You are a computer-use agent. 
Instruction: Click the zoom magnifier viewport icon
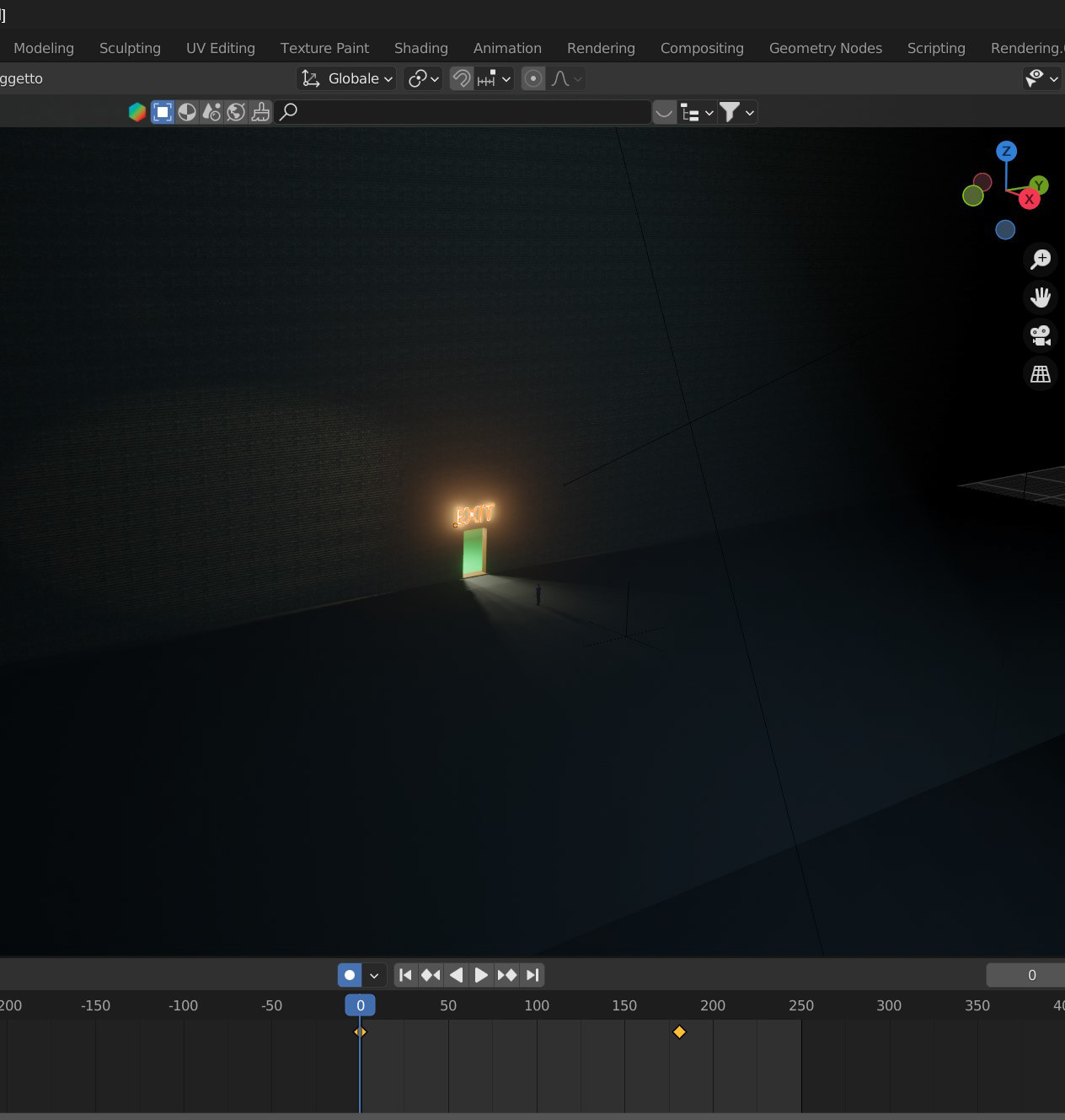[1041, 259]
